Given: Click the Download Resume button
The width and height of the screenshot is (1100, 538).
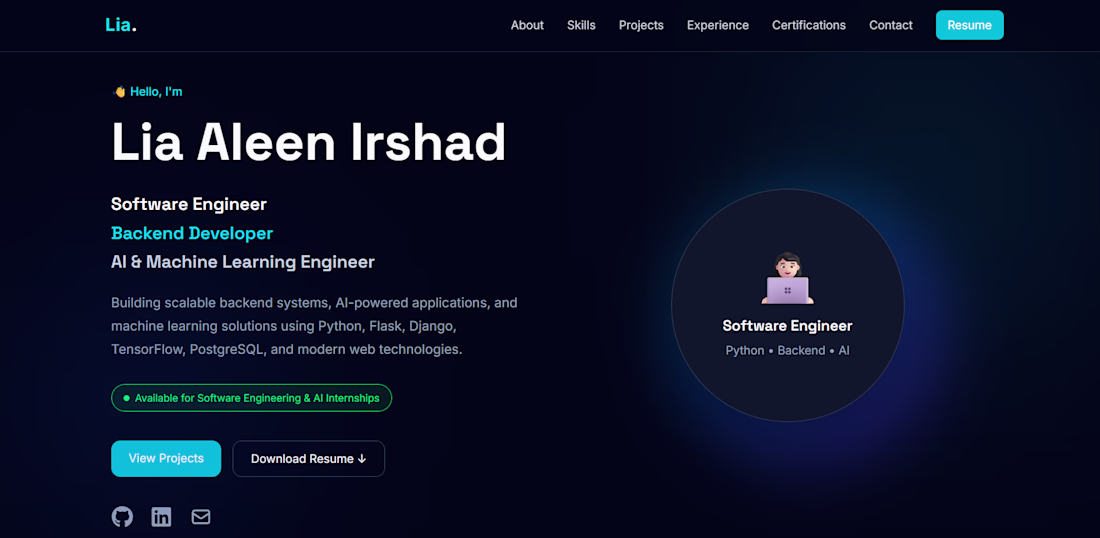Looking at the screenshot, I should (309, 459).
